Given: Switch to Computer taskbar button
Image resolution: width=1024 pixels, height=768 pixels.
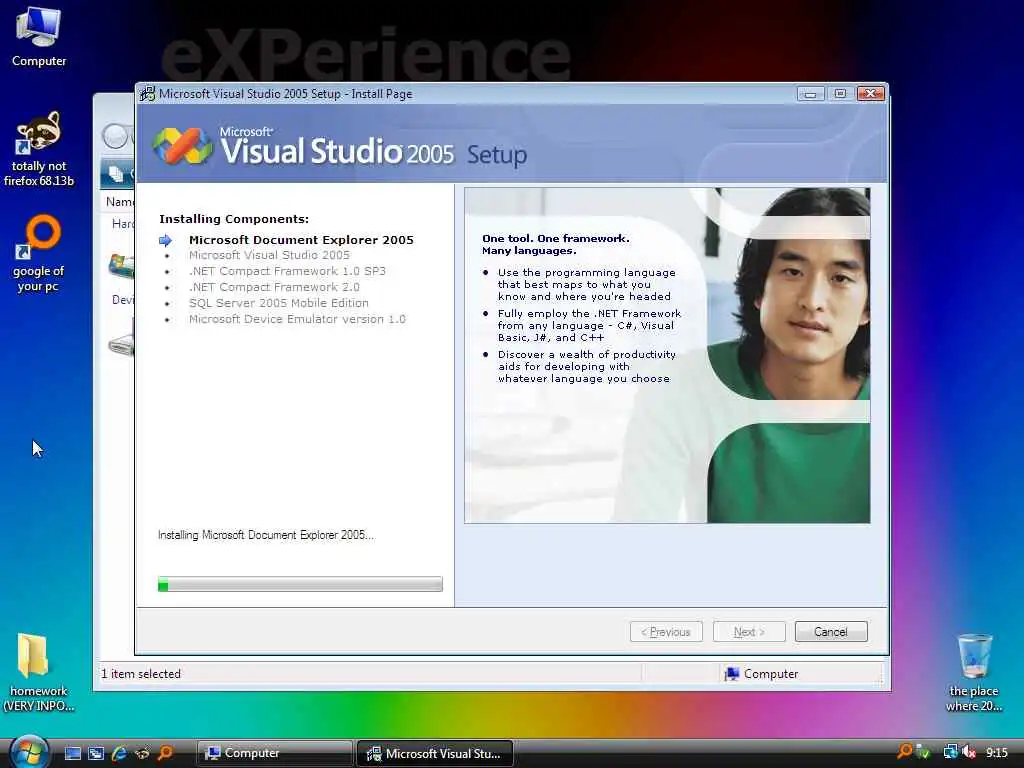Looking at the screenshot, I should 274,753.
